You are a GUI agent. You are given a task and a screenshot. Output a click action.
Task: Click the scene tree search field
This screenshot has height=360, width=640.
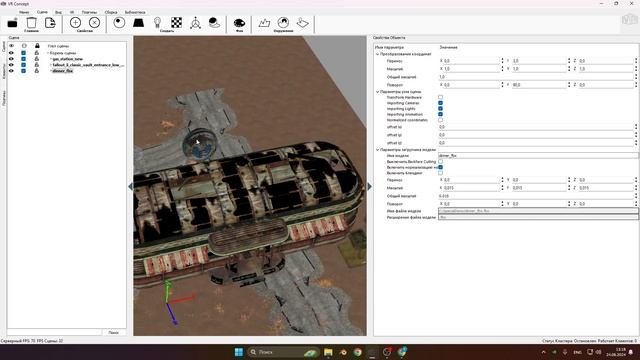click(54, 332)
